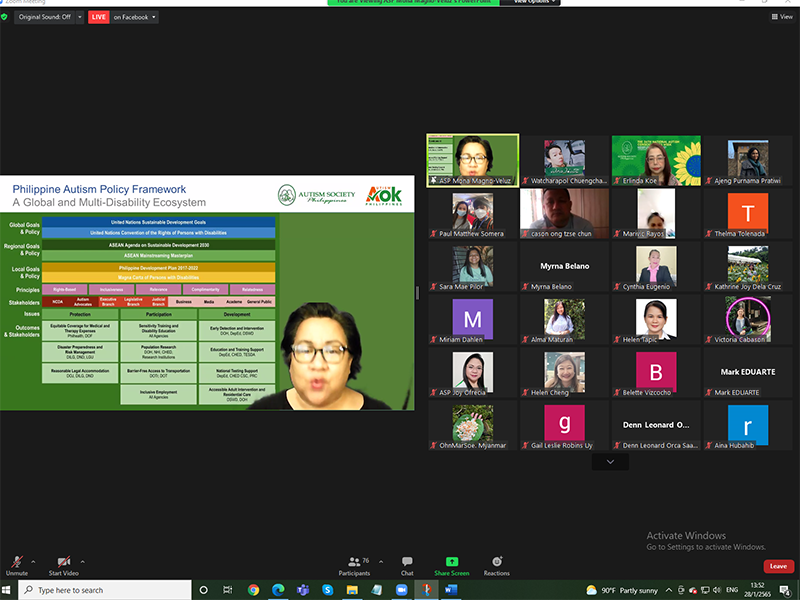Open File Explorer from taskbar
The width and height of the screenshot is (800, 600).
pyautogui.click(x=352, y=590)
